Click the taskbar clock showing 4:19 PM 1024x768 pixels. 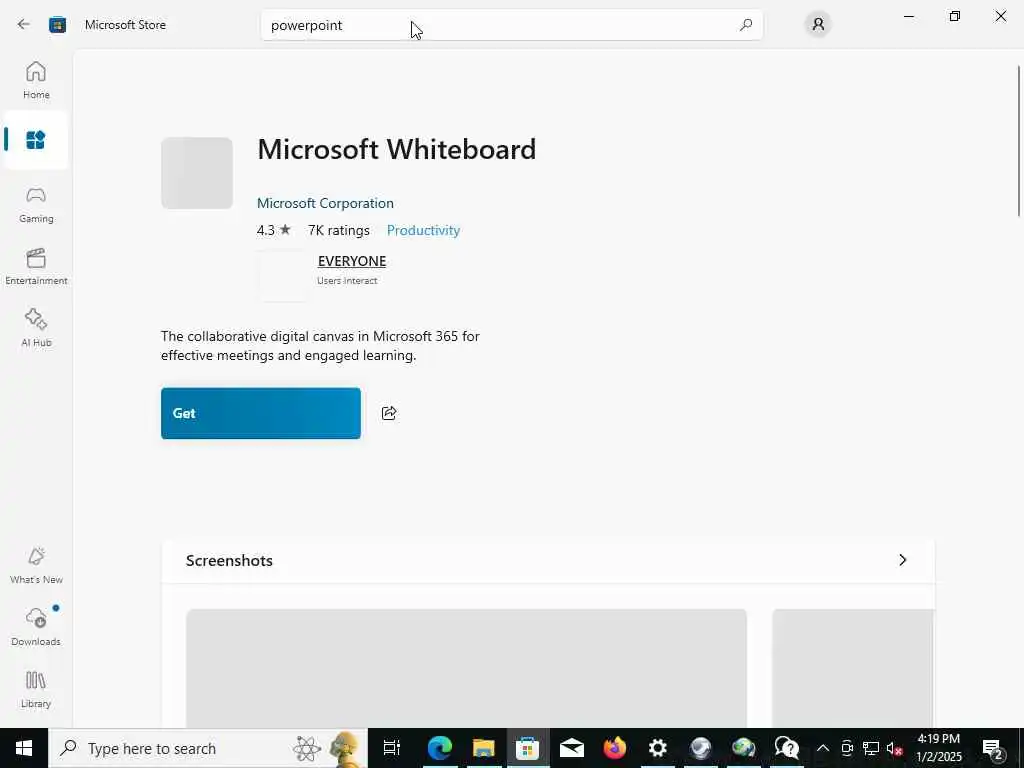click(939, 748)
